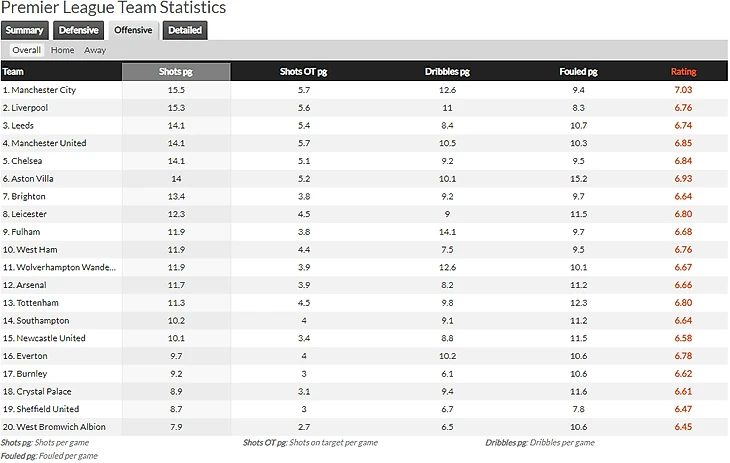Click the Crystal Palace team link
Viewport: 730px width, 463px height.
[41, 391]
